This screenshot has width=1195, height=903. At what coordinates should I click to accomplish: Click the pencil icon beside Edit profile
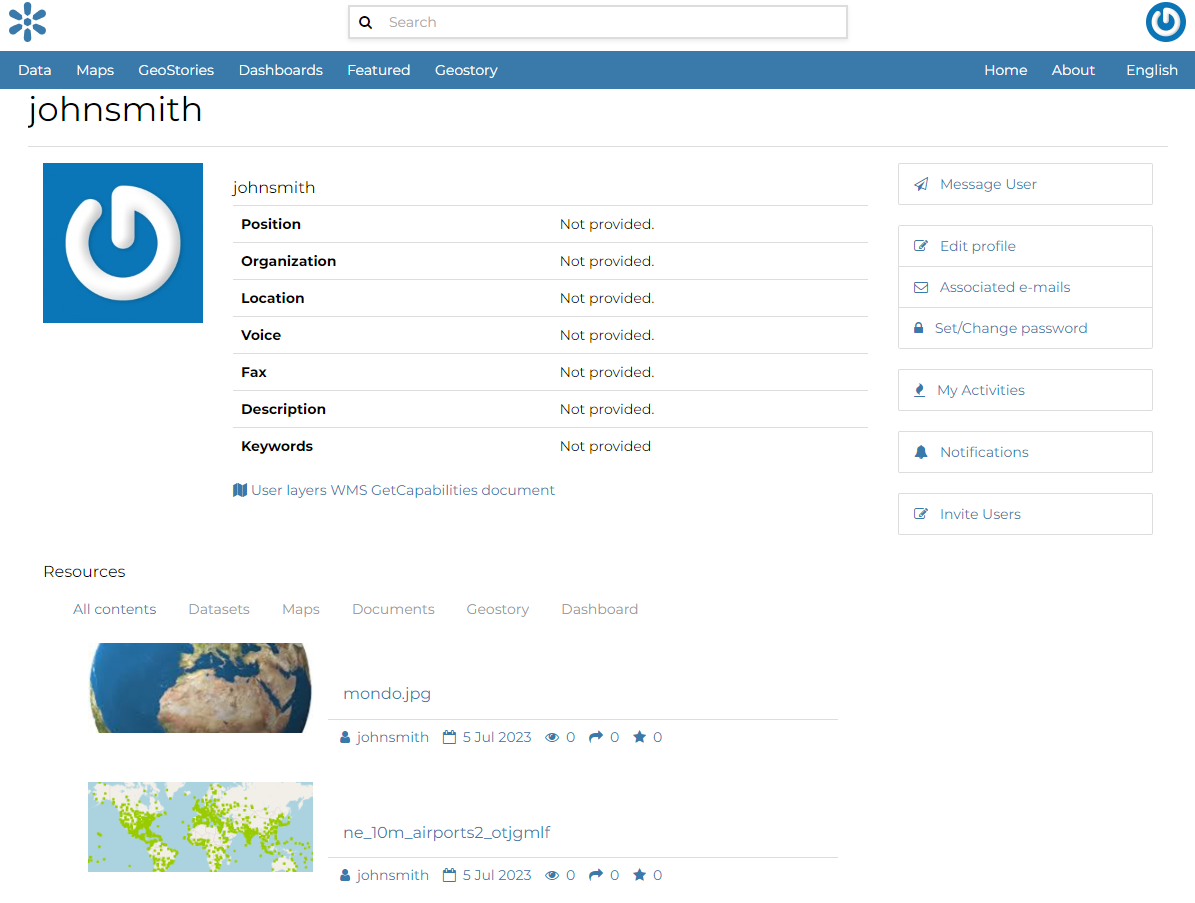pos(920,245)
